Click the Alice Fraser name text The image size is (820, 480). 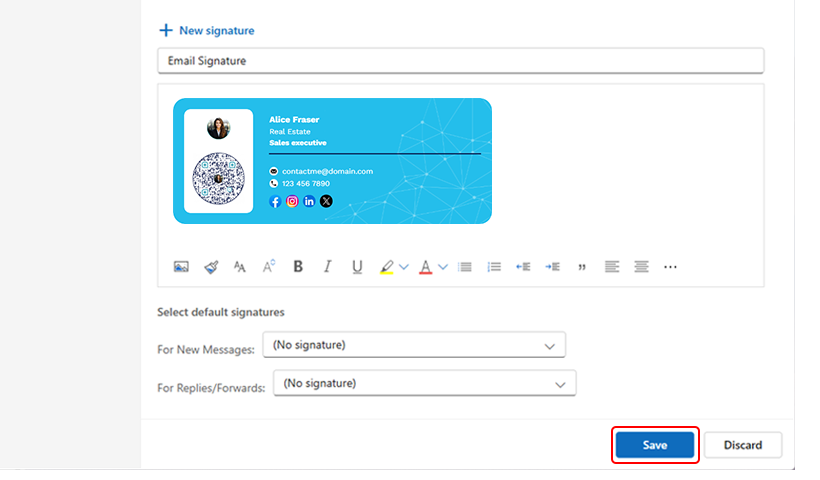point(294,120)
